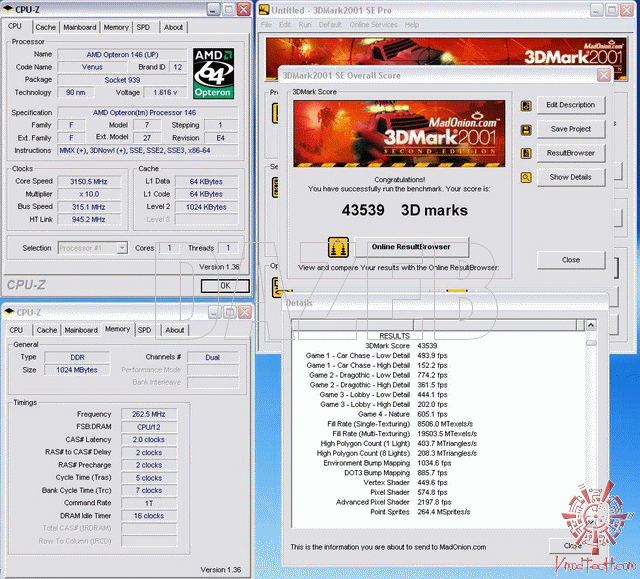Click the Multiplier x 10.0 field
Viewport: 640px width, 579px height.
[x=89, y=194]
